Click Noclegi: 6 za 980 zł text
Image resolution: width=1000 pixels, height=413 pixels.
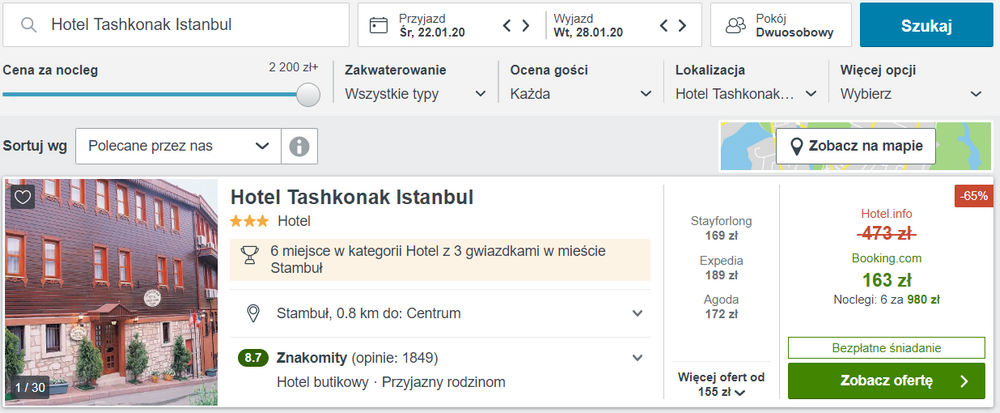tap(886, 299)
